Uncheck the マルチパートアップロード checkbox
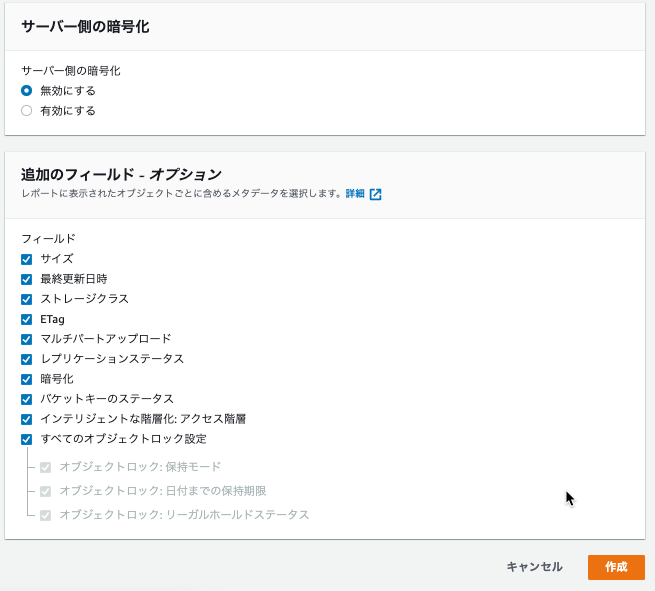Viewport: 655px width, 591px height. click(x=26, y=339)
